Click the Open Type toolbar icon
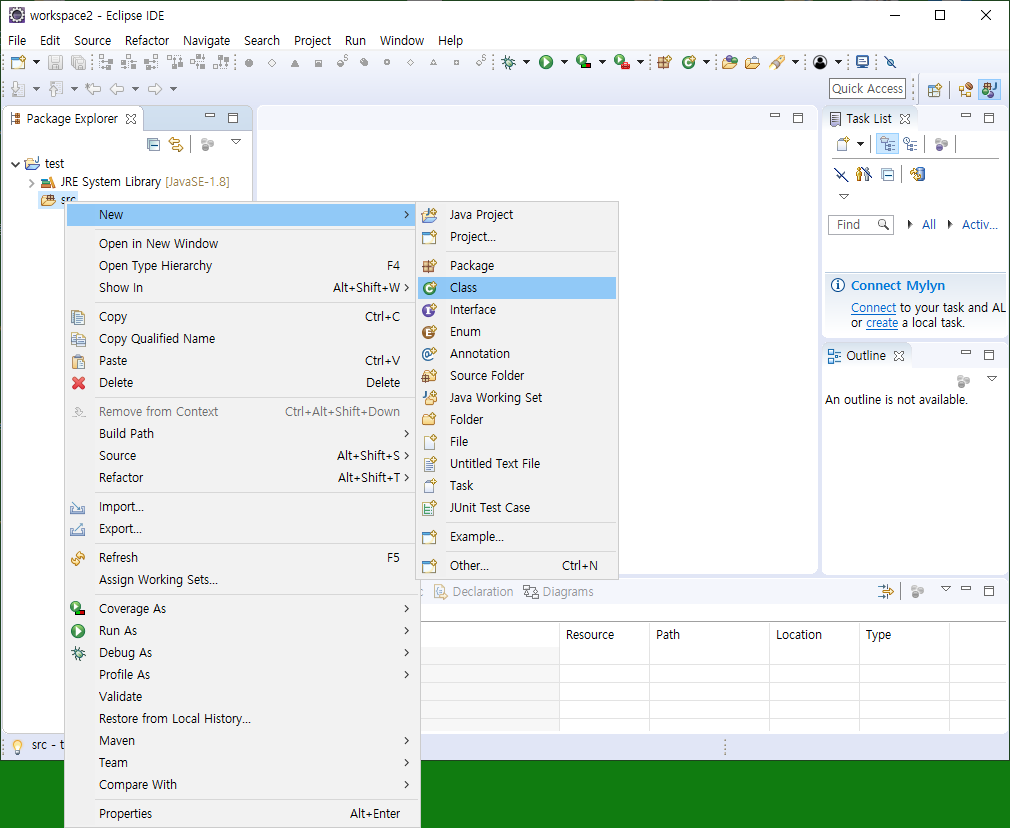Image resolution: width=1010 pixels, height=828 pixels. [729, 62]
